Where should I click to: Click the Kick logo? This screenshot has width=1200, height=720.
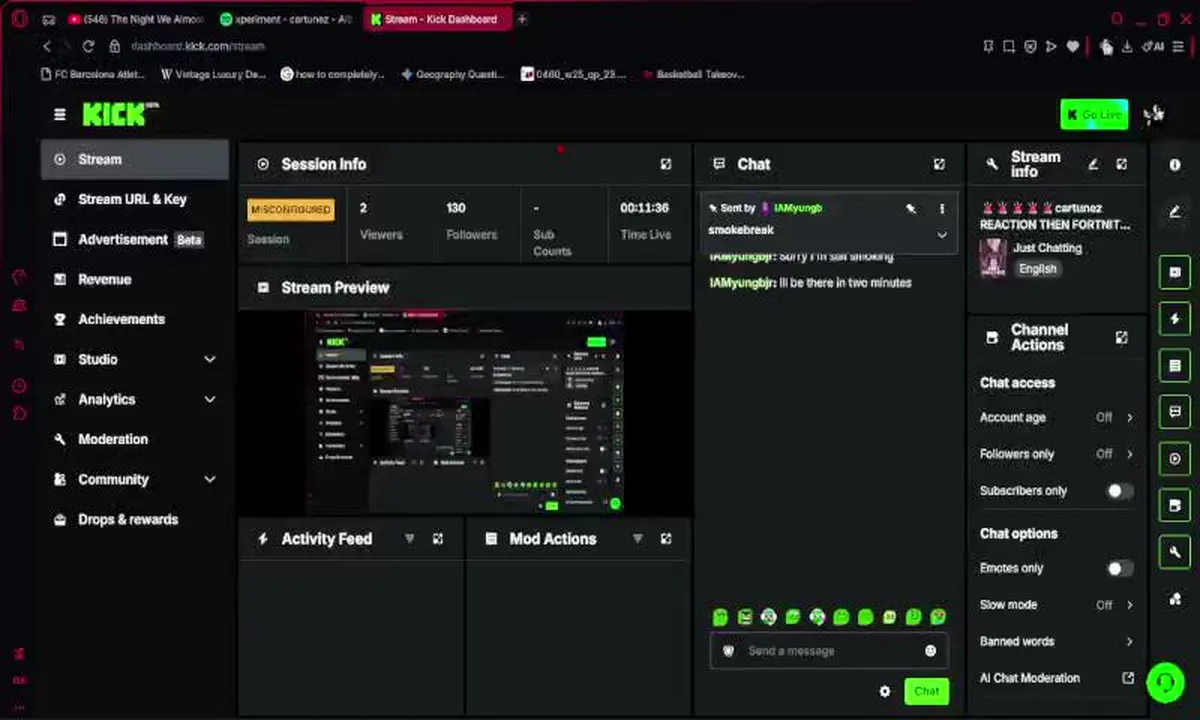(x=119, y=114)
